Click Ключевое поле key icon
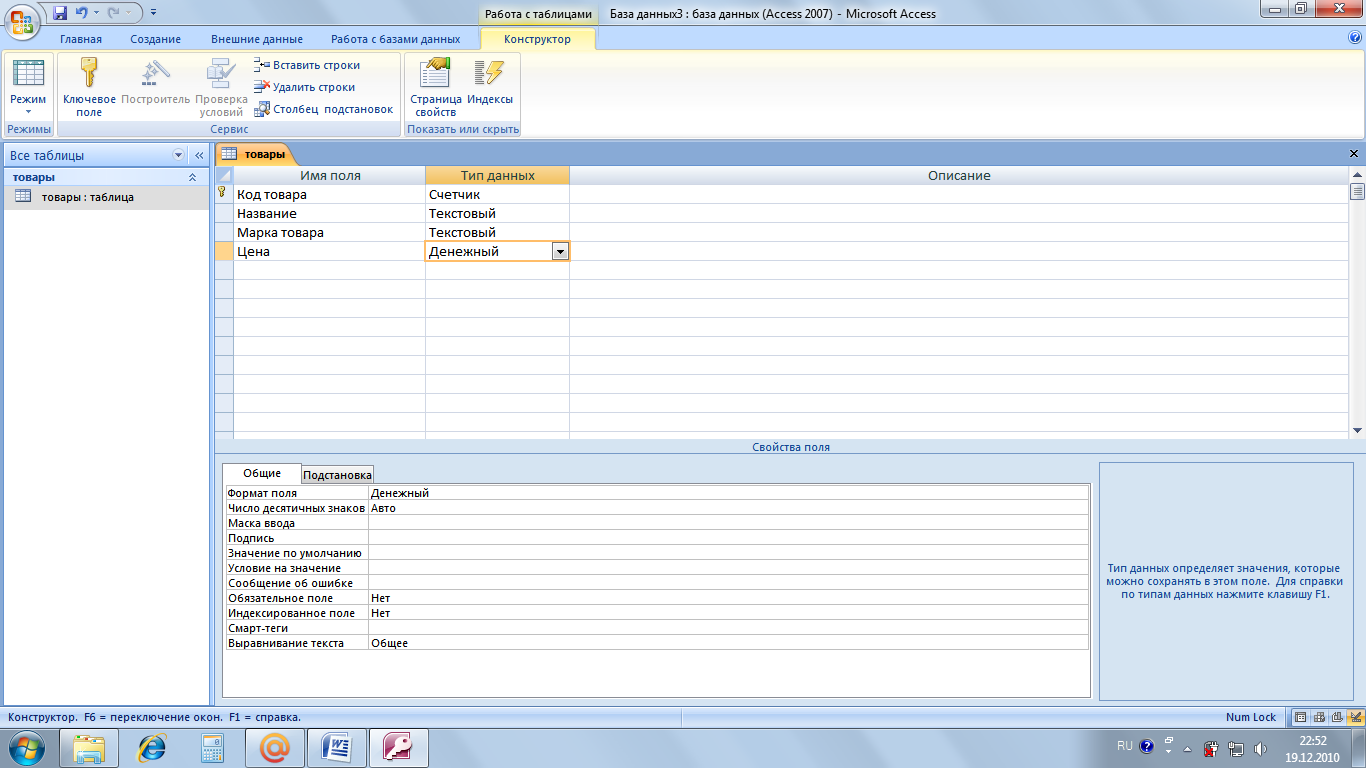Screen dimensions: 1366x768 tap(89, 88)
